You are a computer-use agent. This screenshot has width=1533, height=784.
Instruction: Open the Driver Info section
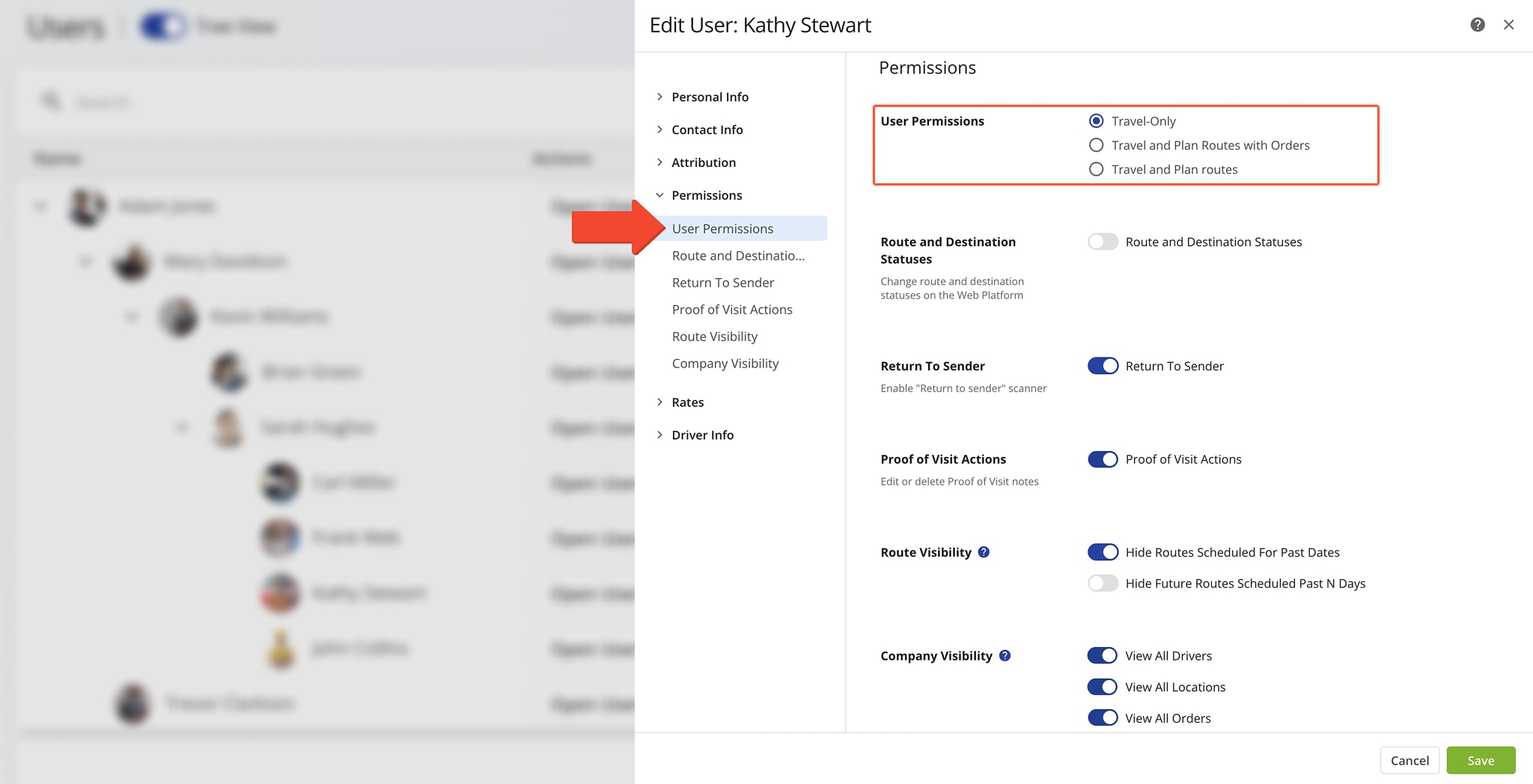tap(702, 435)
